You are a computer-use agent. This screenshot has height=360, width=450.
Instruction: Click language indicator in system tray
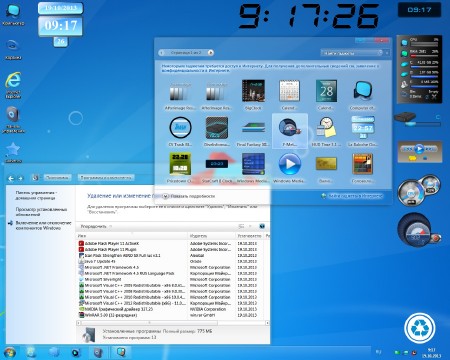378,352
